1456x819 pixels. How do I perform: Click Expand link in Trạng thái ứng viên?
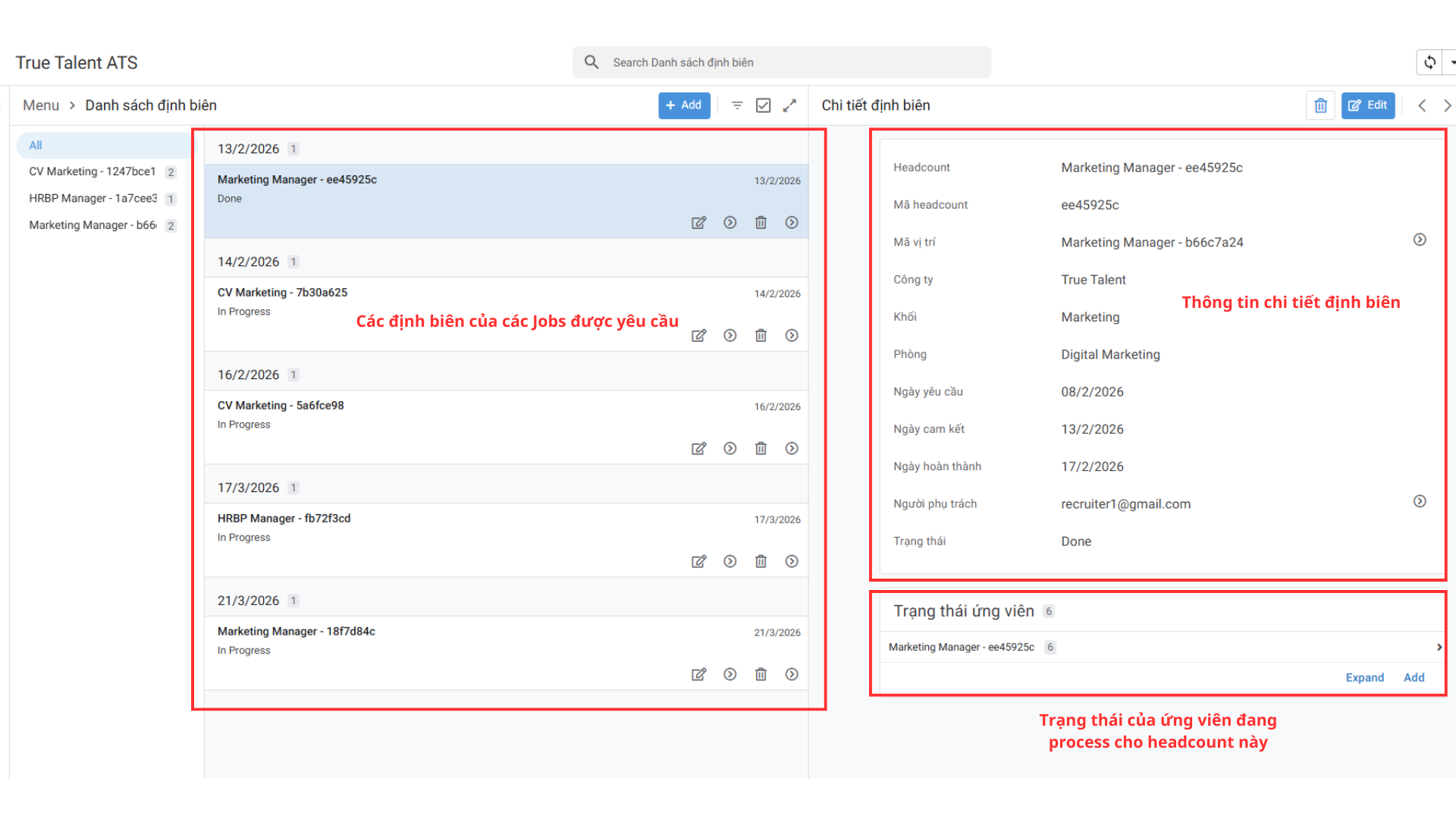pos(1364,677)
